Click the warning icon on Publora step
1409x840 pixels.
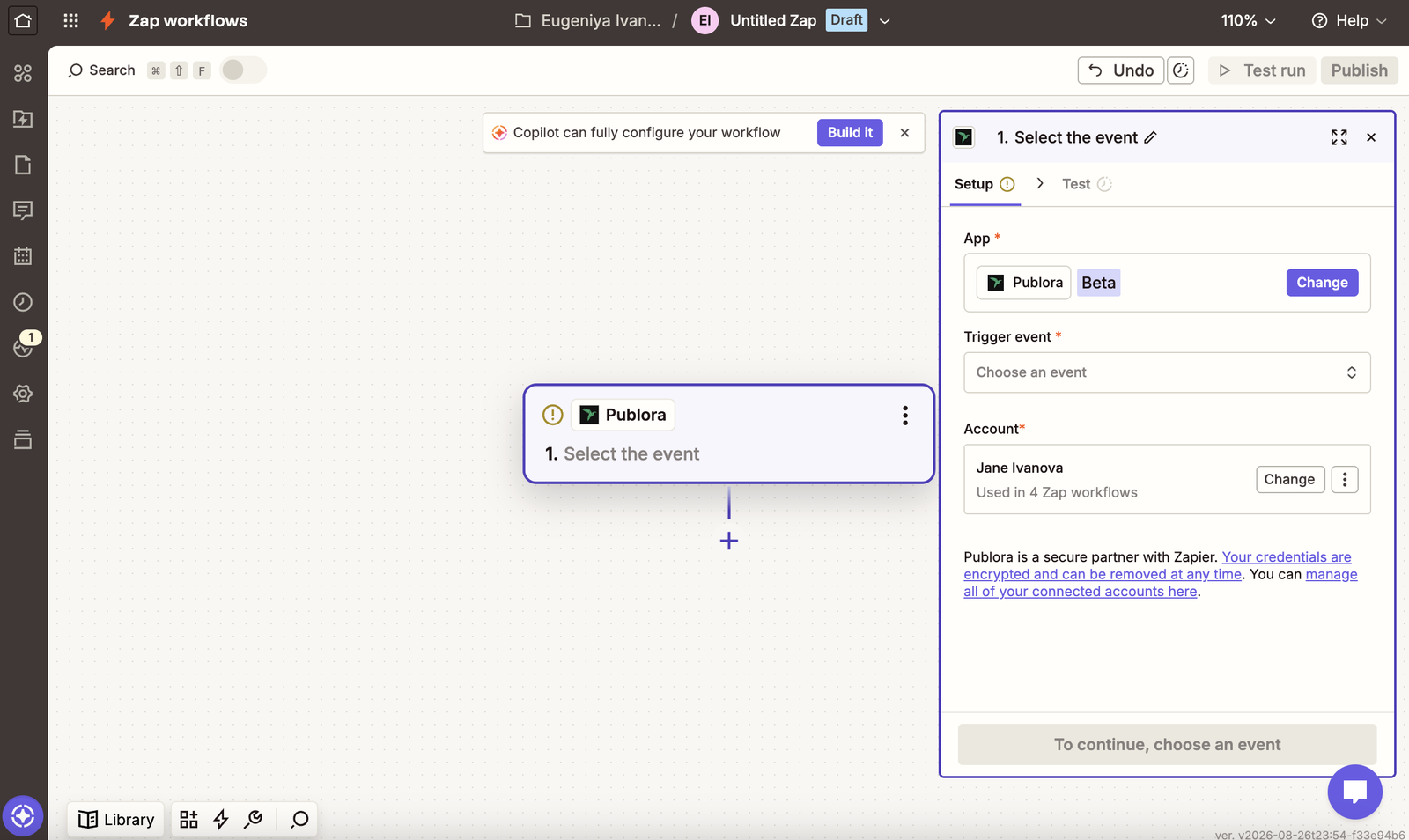coord(552,415)
